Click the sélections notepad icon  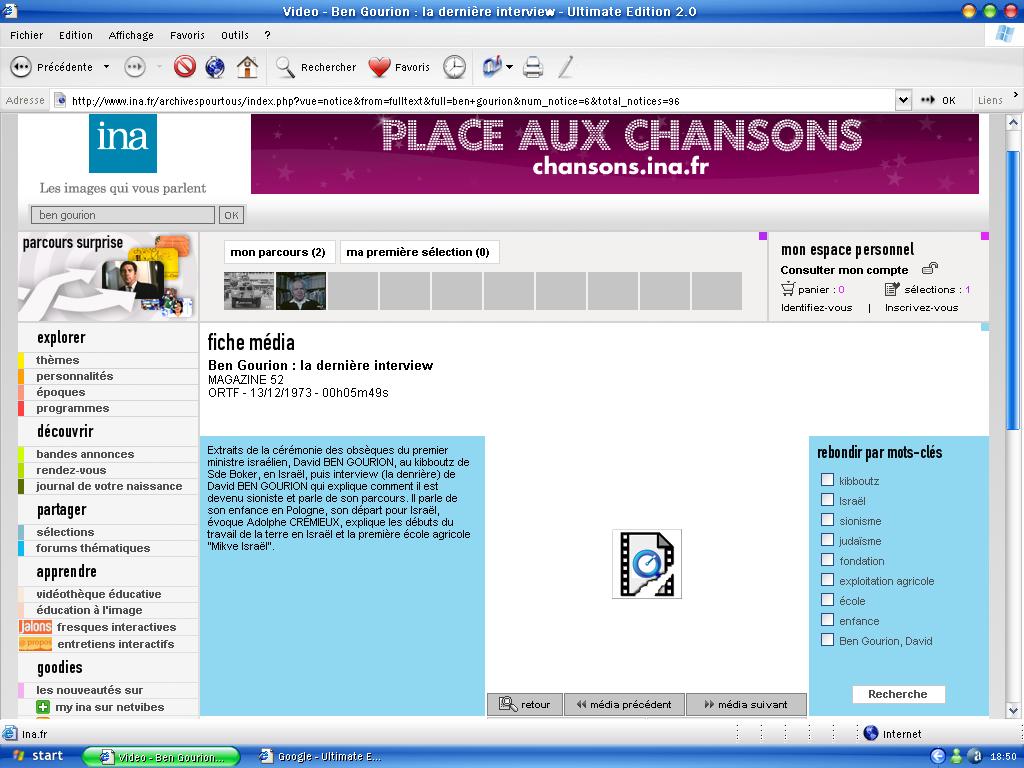892,289
